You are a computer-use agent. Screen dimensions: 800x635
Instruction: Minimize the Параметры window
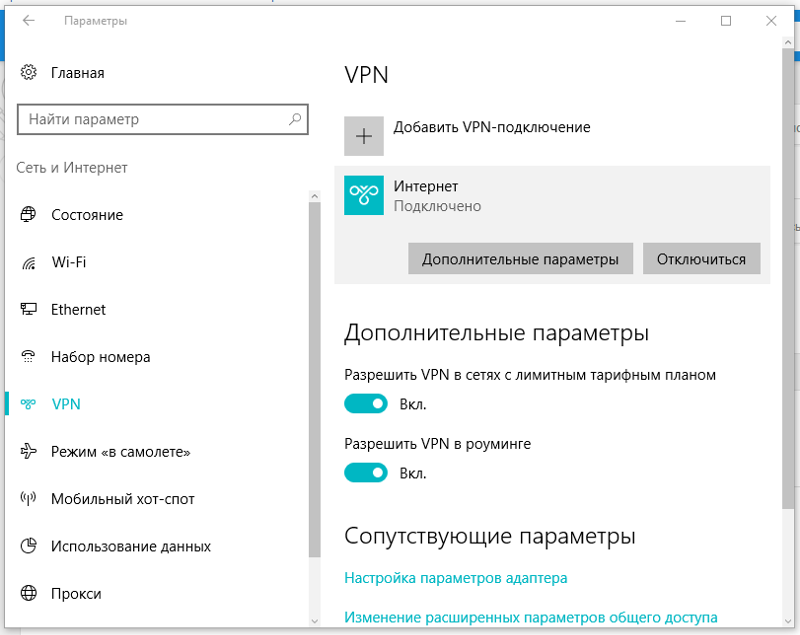click(x=680, y=20)
